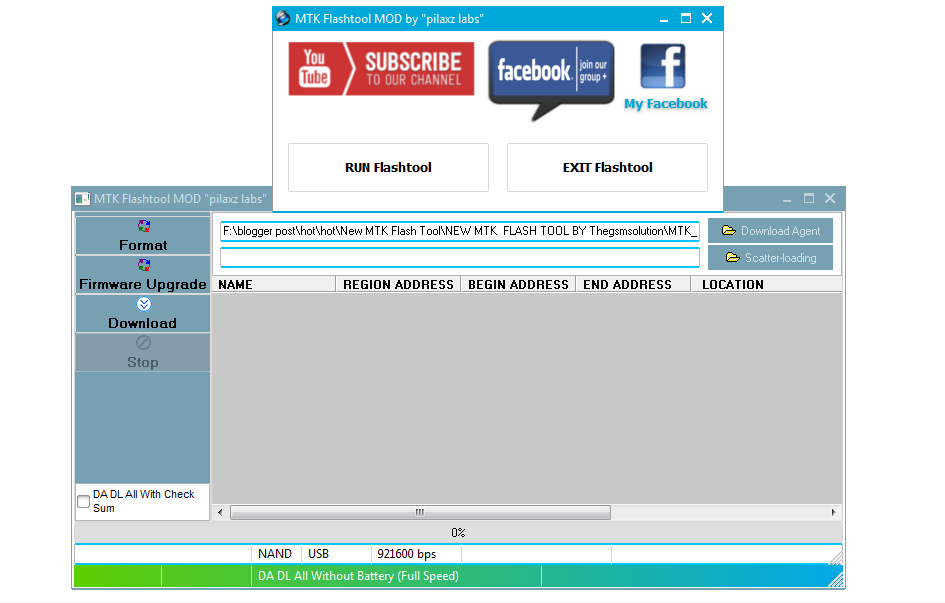Close the launcher popup window

pyautogui.click(x=707, y=18)
